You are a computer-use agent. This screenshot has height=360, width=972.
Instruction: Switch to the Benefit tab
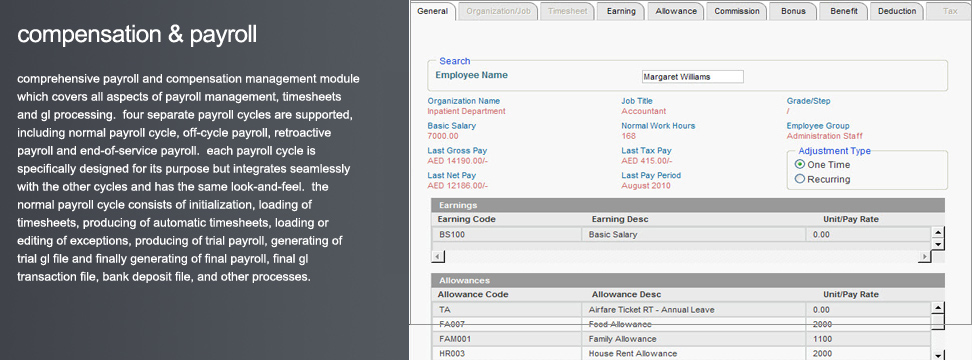(x=844, y=11)
